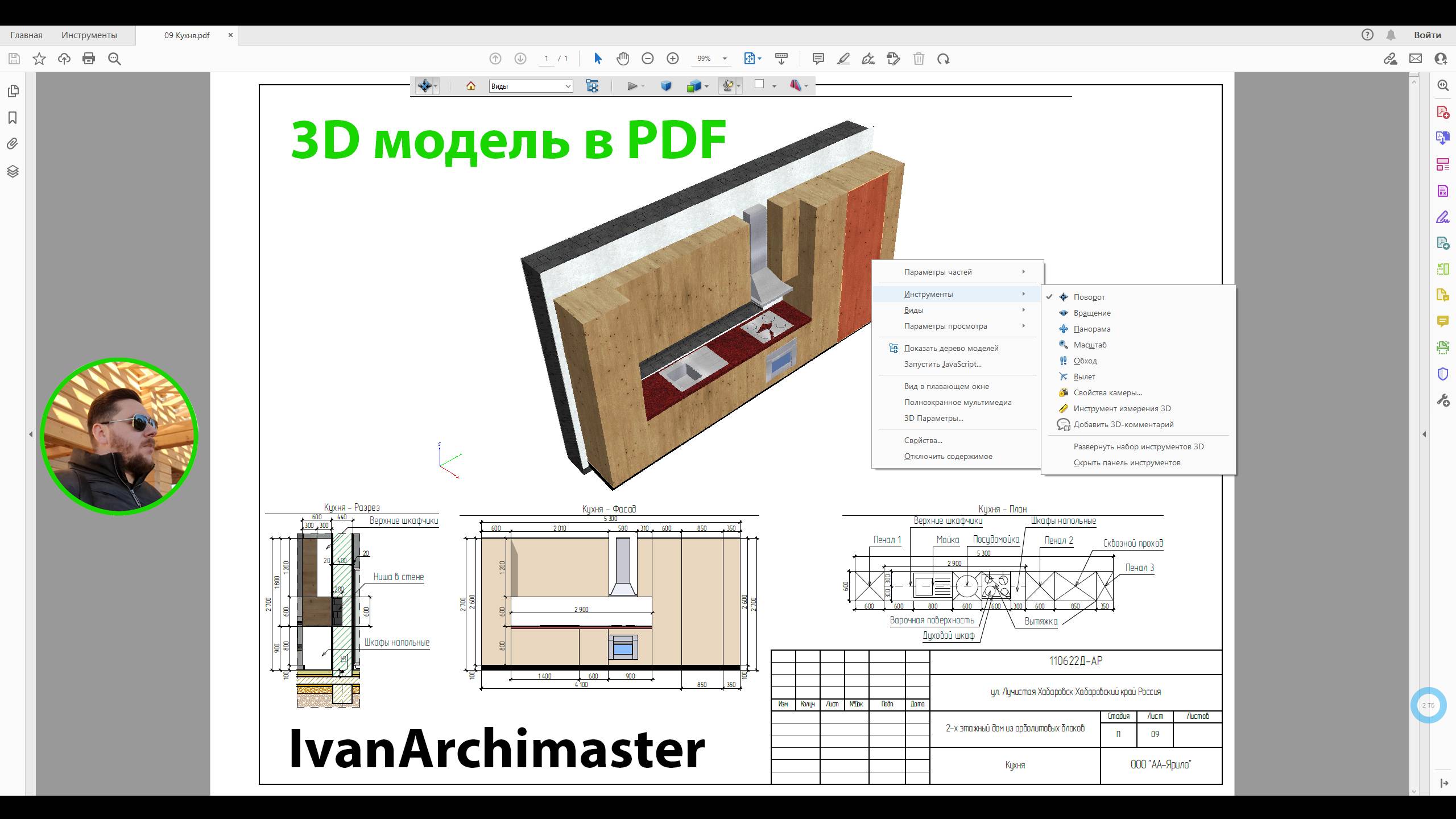Screen dimensions: 1456x819
Task: Open the Comment bubble icon in right sidebar
Action: tap(1443, 321)
